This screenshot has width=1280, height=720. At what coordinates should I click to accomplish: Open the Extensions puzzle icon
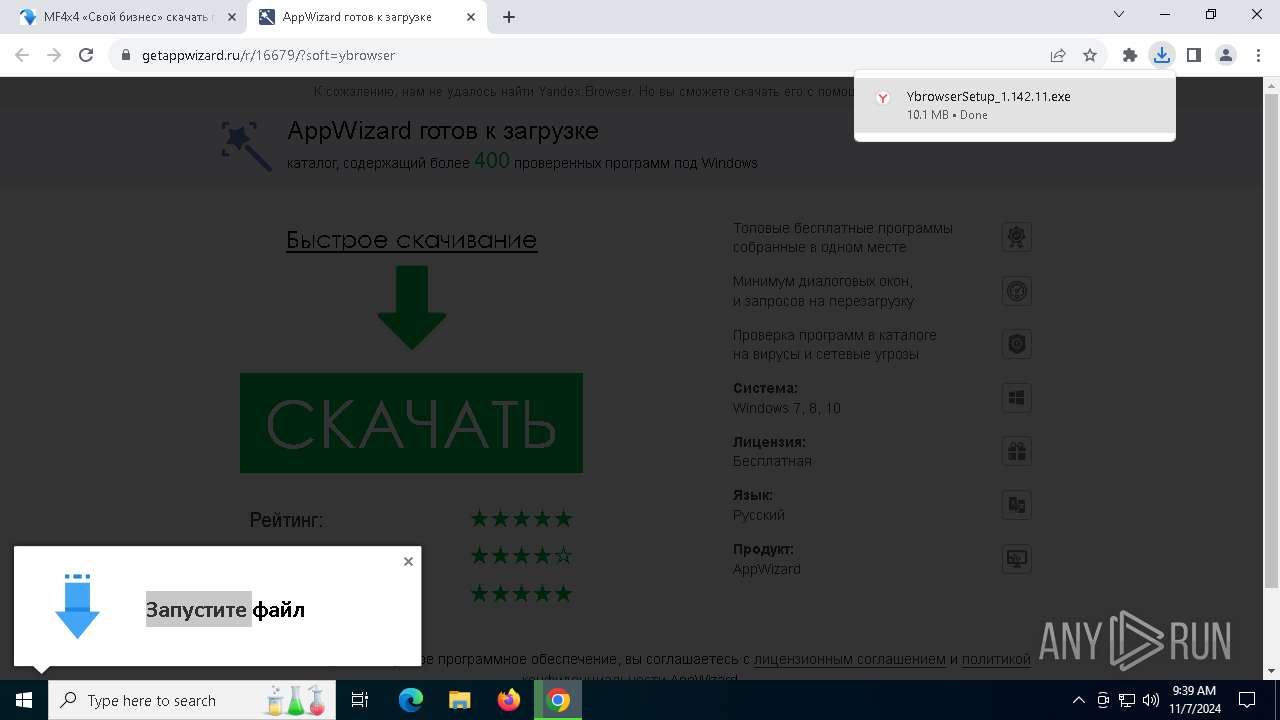pyautogui.click(x=1130, y=55)
